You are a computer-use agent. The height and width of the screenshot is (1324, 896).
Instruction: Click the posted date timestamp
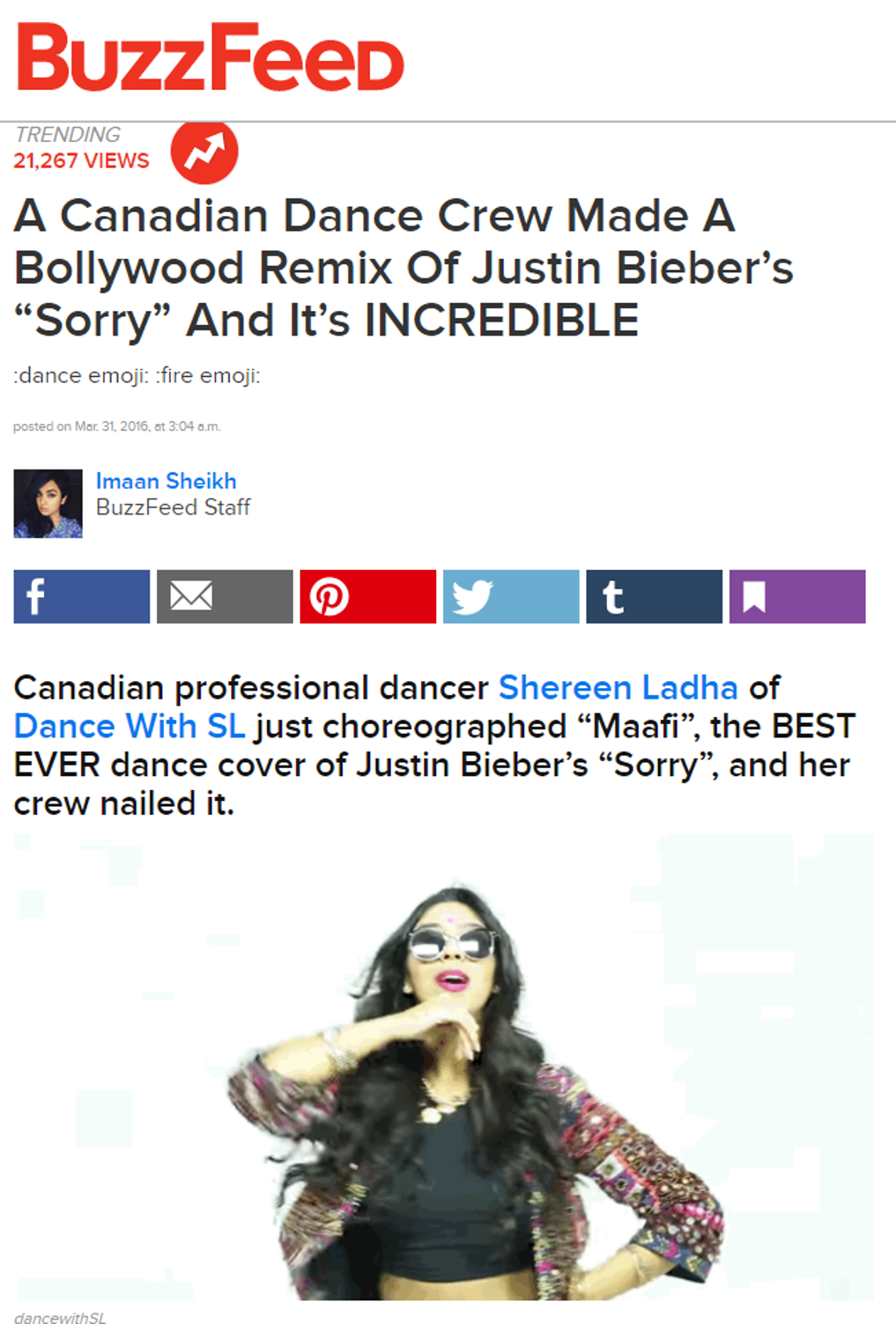117,426
